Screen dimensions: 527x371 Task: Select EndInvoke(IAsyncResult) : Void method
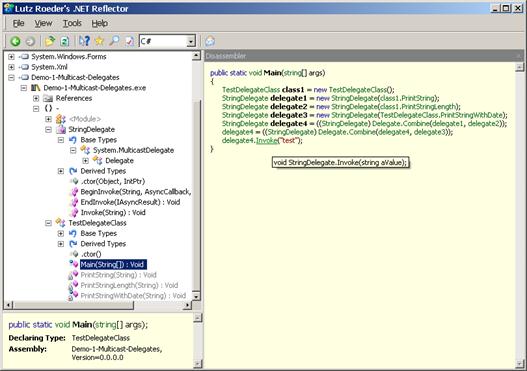pos(130,202)
